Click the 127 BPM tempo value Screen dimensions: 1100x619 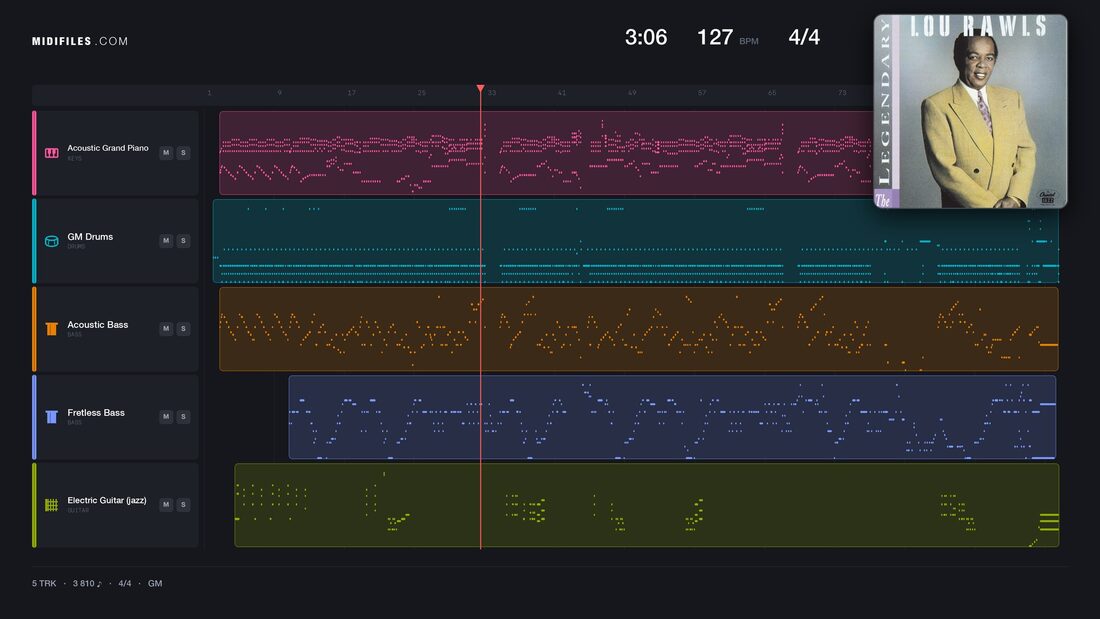pos(715,37)
